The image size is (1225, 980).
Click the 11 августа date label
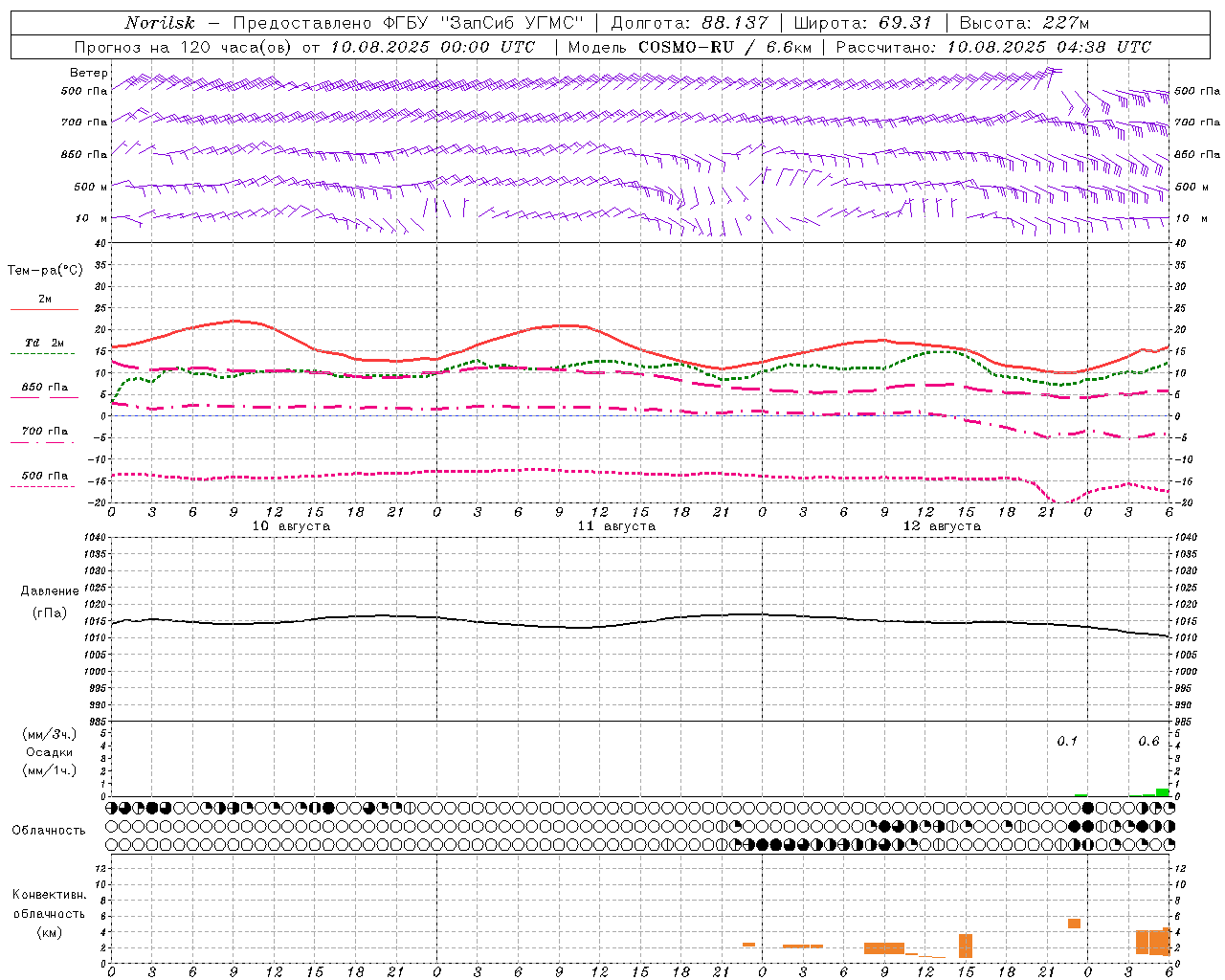(x=616, y=526)
